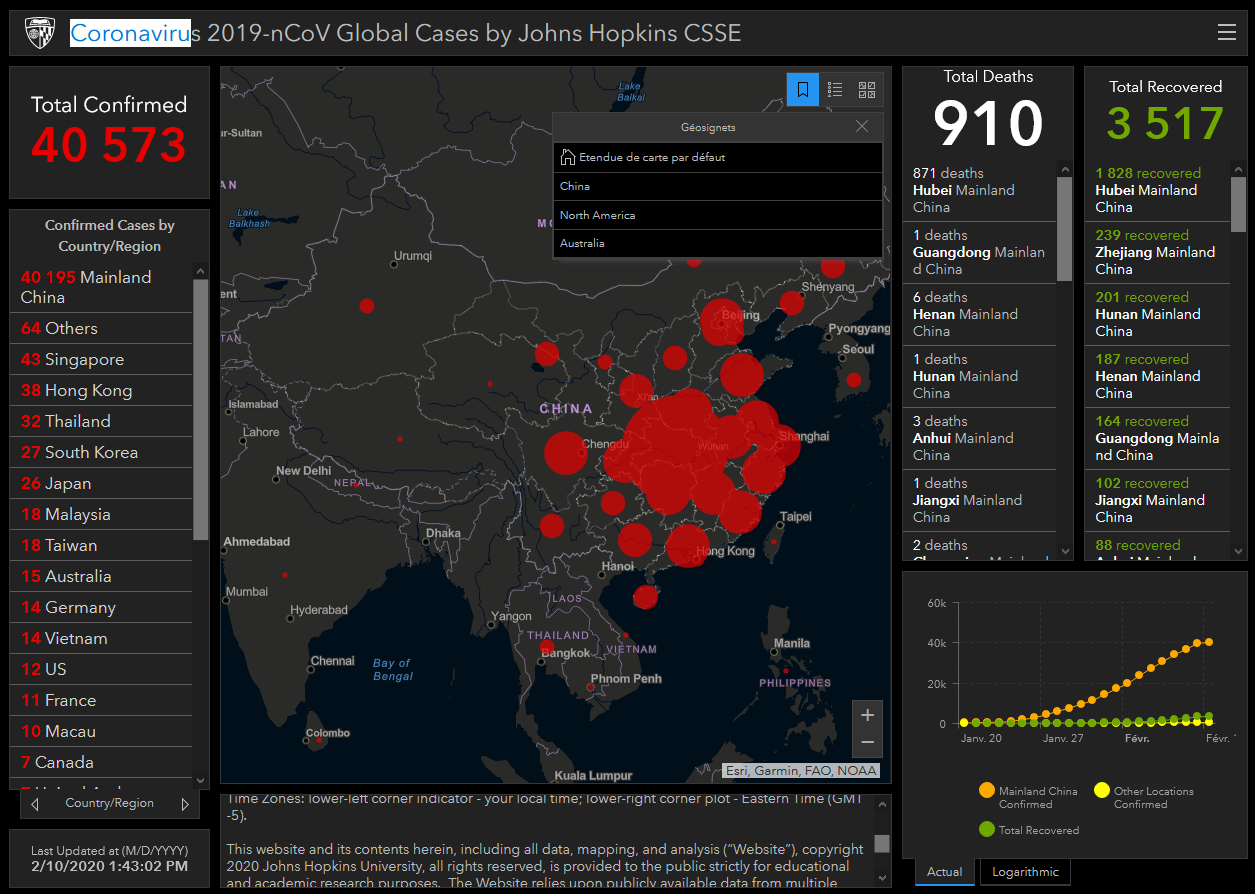Screen dimensions: 1255x894
Task: Select the 10 Macau row
Action: (x=101, y=731)
